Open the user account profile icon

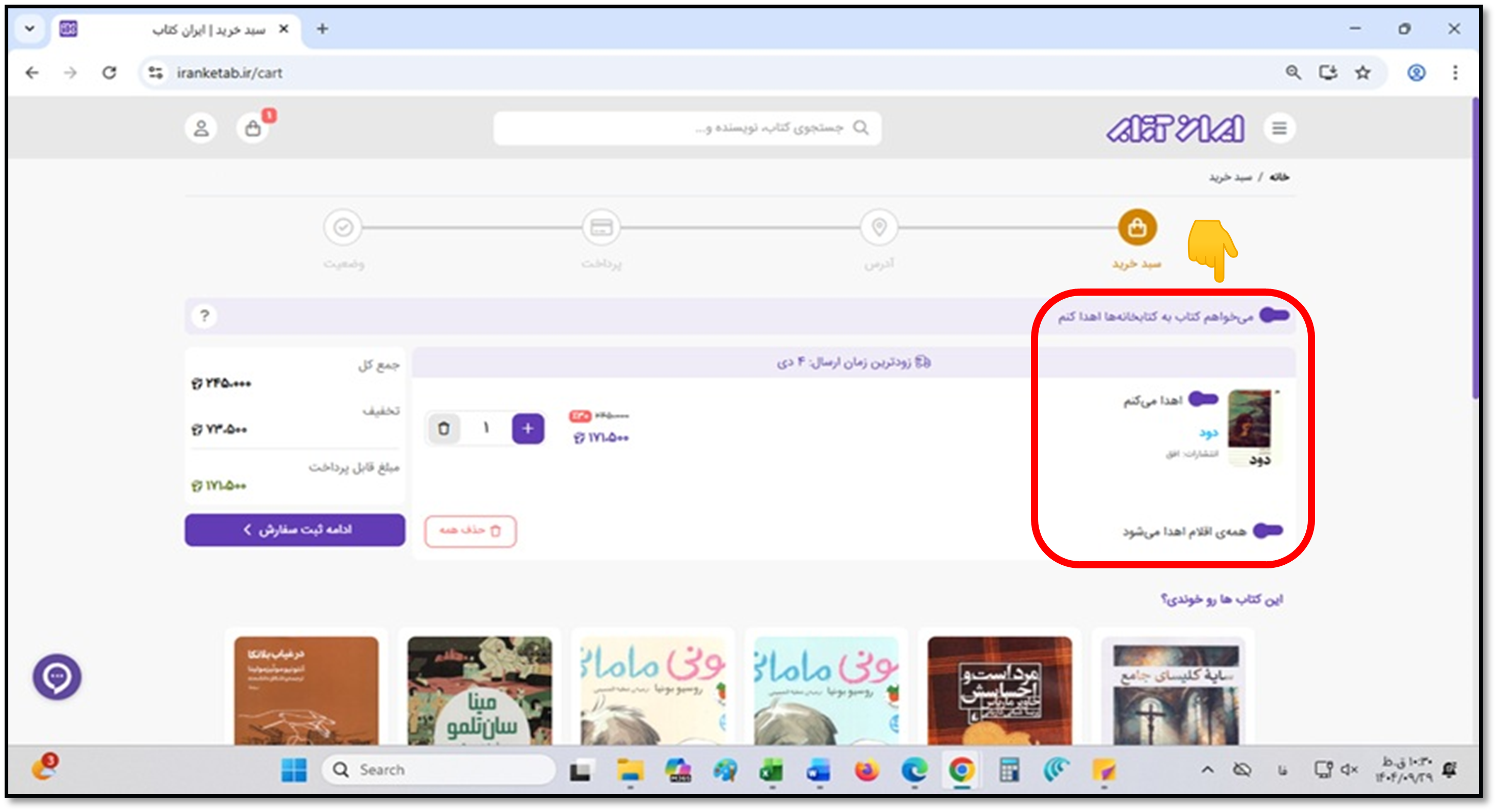click(x=201, y=128)
